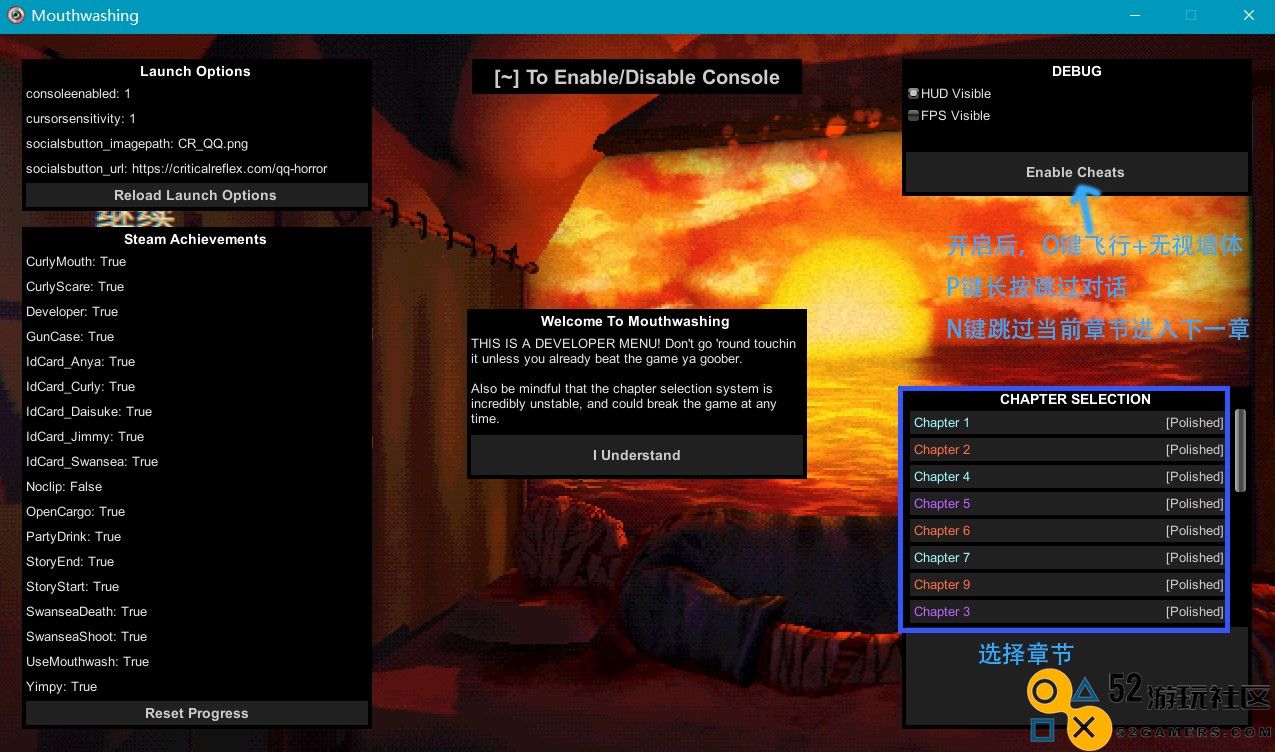
Task: Click the Developer: True achievement
Action: (72, 311)
